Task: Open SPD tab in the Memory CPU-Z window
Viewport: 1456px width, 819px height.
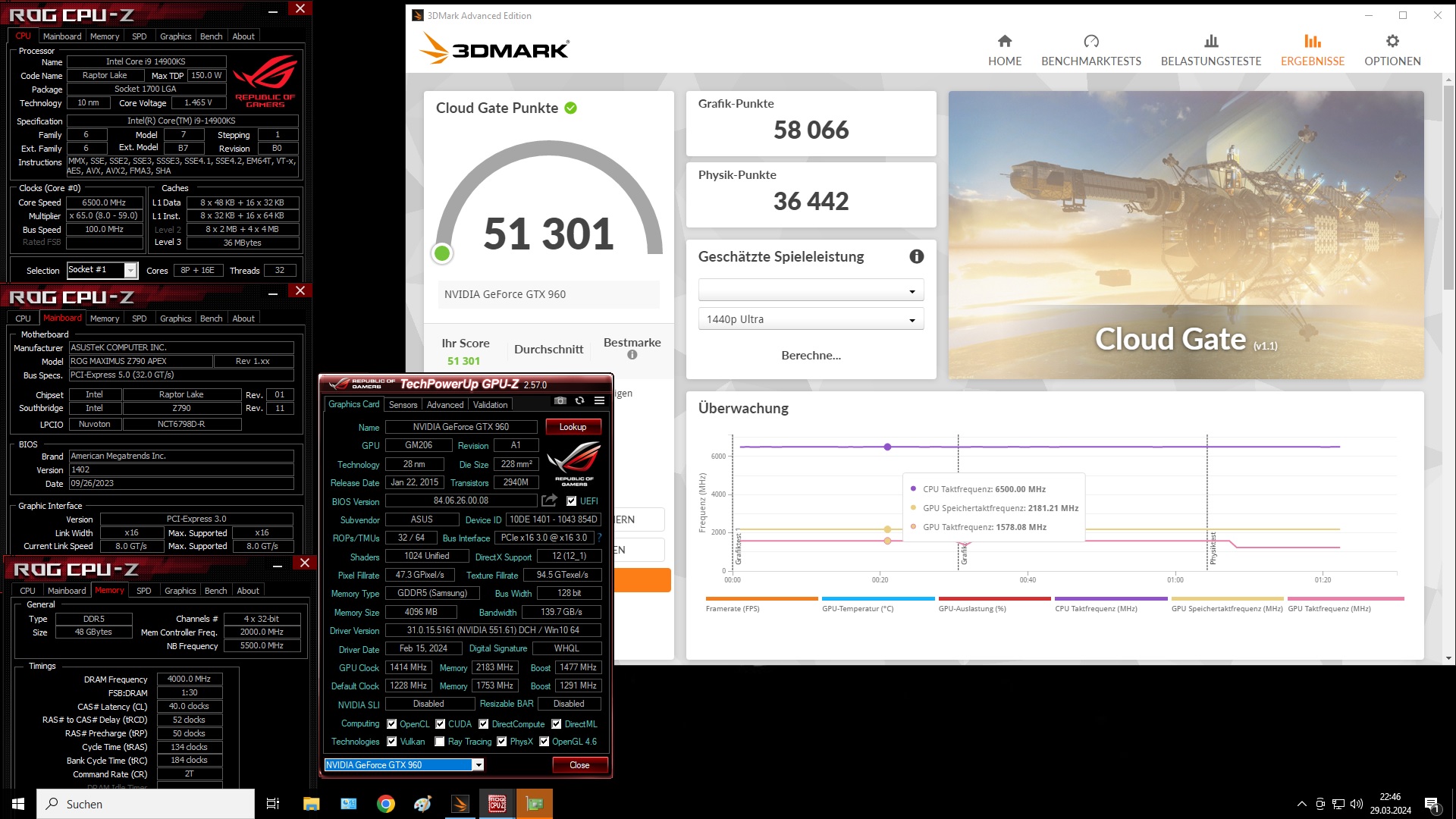Action: click(x=144, y=591)
